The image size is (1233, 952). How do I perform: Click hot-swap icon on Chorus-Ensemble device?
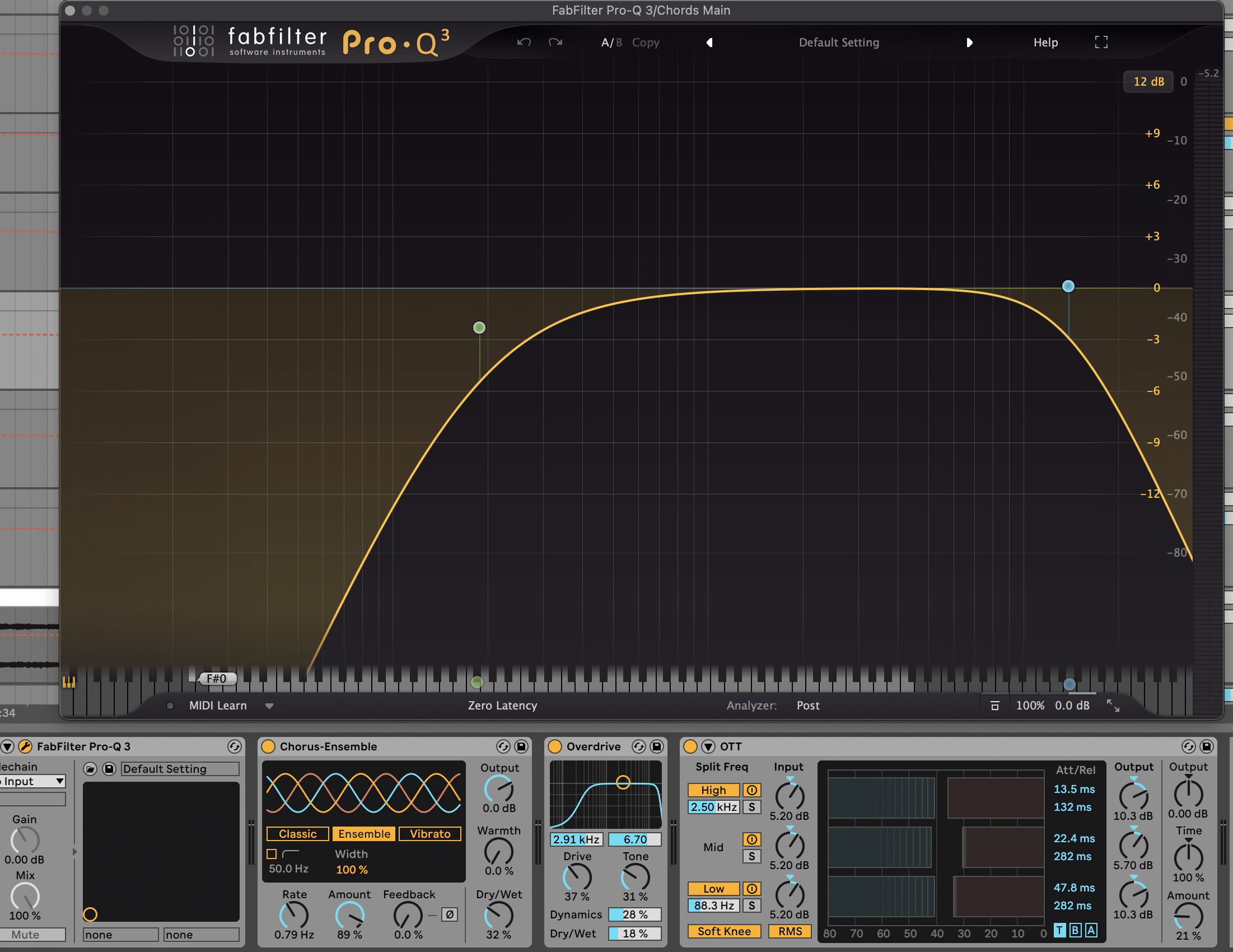click(503, 746)
